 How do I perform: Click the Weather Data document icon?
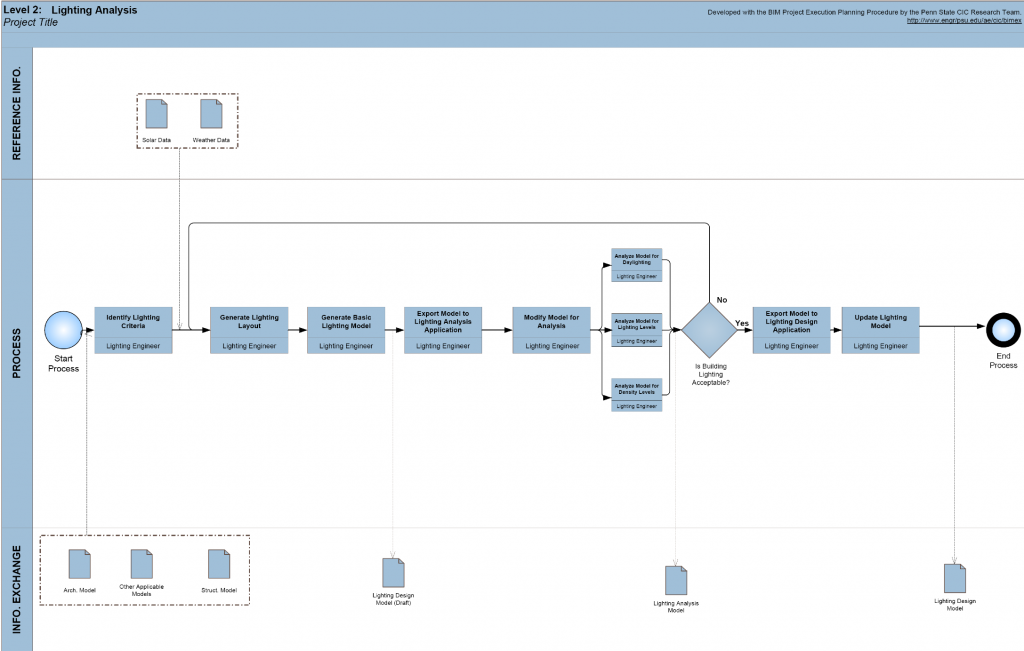[211, 113]
